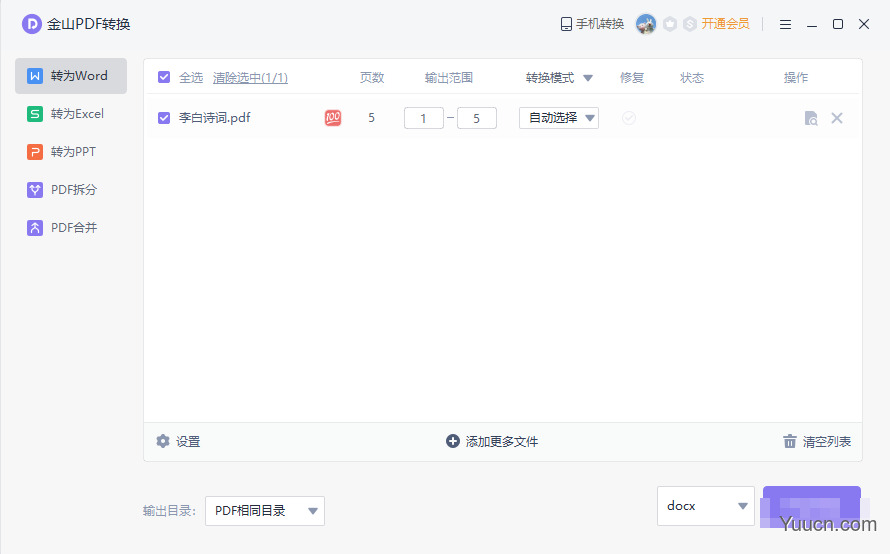Open PDF合并 merge tool
This screenshot has height=554, width=890.
(71, 228)
